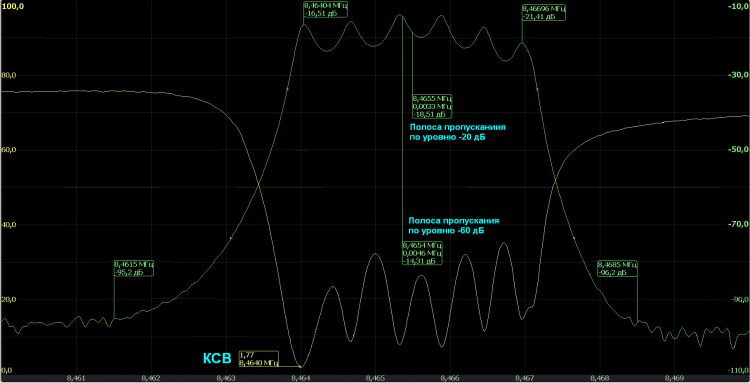Image resolution: width=750 pixels, height=383 pixels.
Task: Click the 8,4655 МГц -18,51 дБ bandwidth marker
Action: tap(432, 107)
